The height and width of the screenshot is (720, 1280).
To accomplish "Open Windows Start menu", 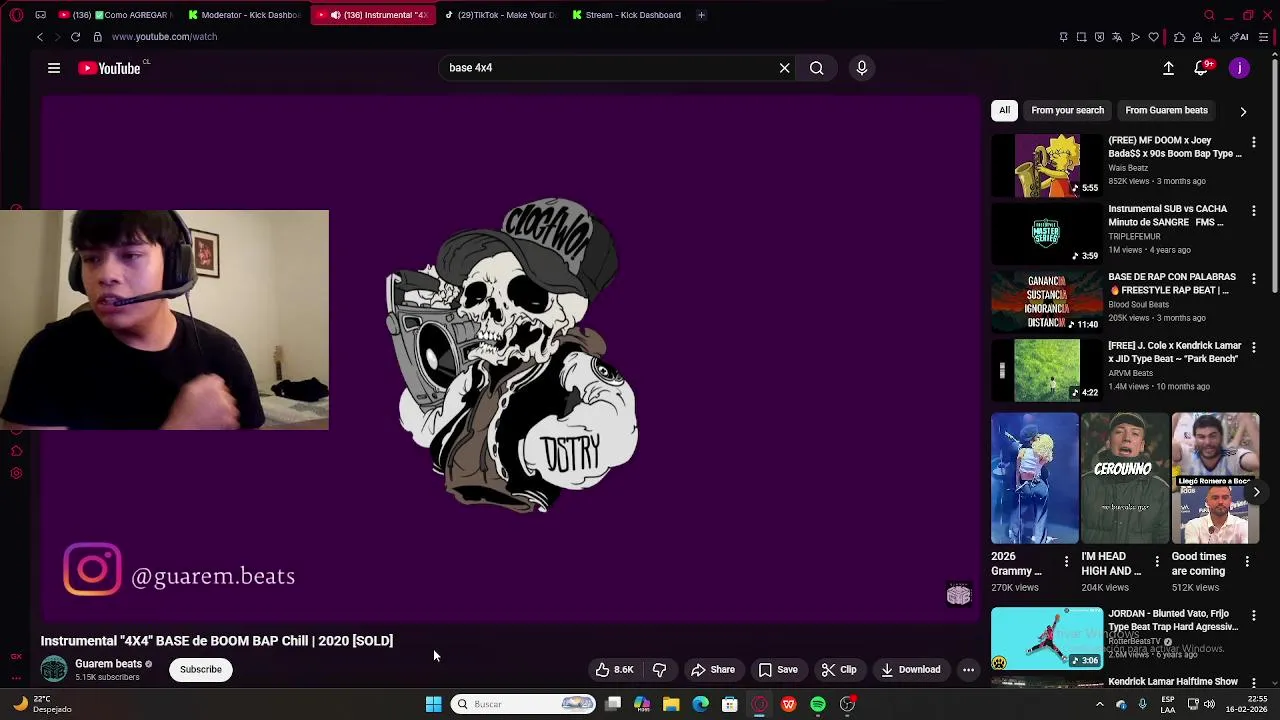I will [x=434, y=704].
